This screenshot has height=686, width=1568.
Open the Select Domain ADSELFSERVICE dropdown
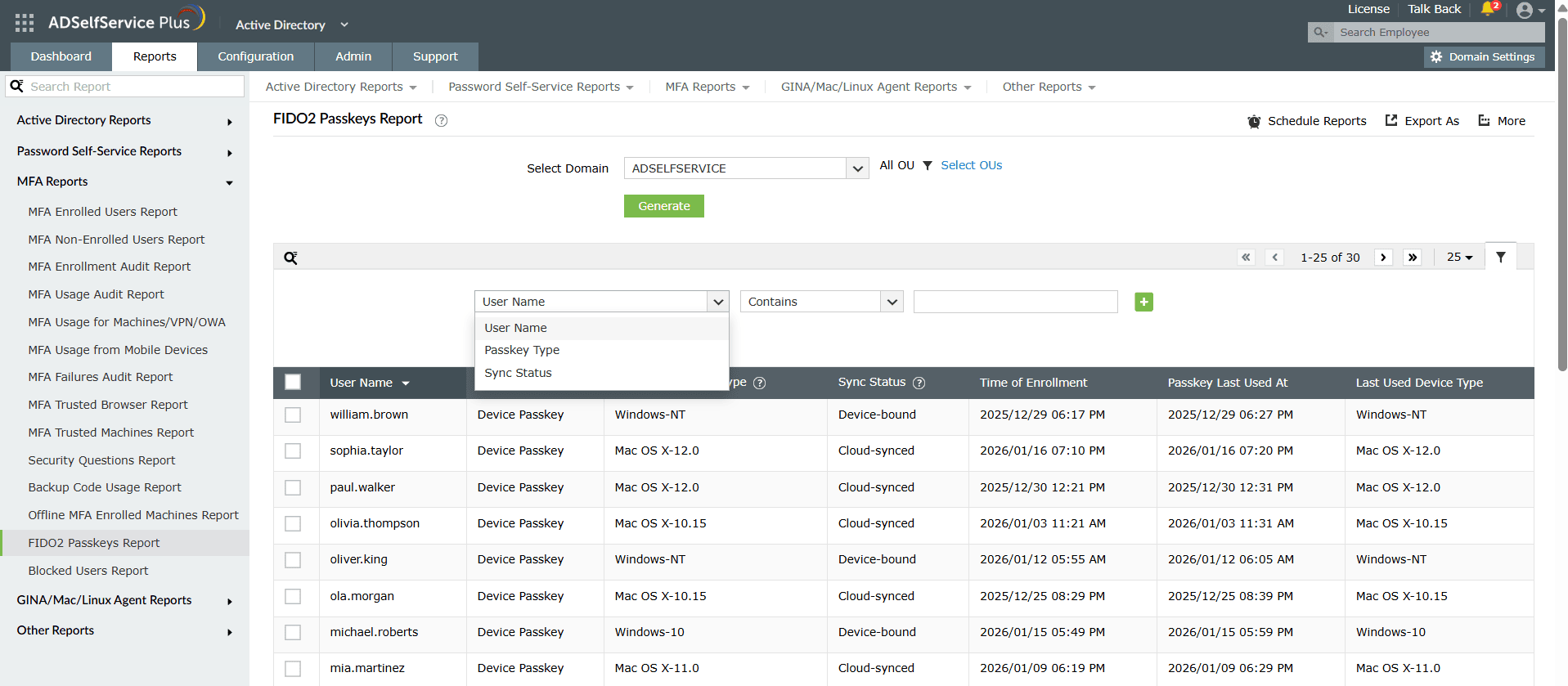click(x=746, y=168)
